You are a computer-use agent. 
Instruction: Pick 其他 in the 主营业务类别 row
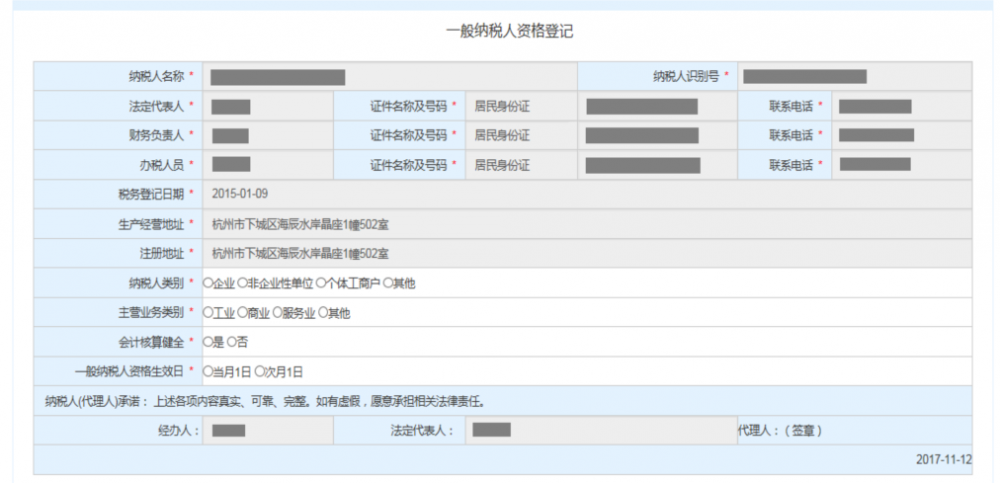tap(323, 313)
